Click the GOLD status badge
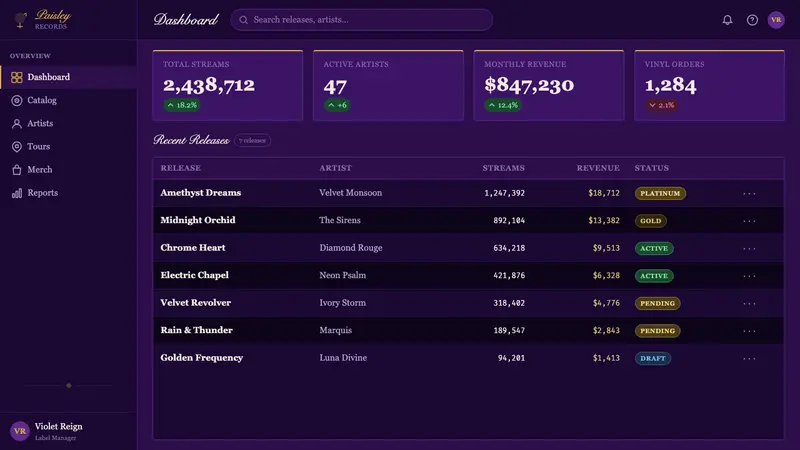The image size is (800, 450). (x=651, y=221)
